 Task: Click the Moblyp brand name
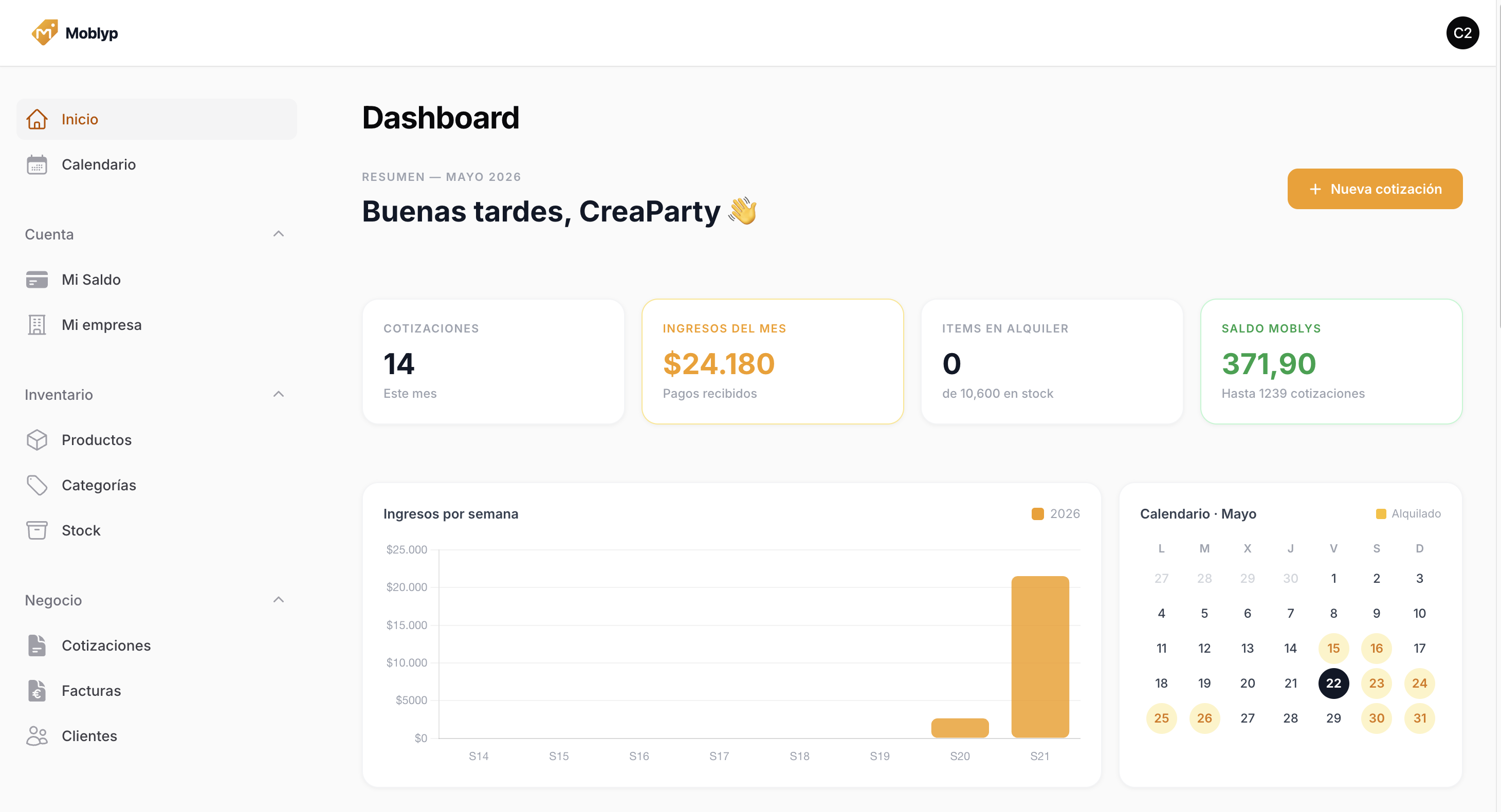pos(91,33)
